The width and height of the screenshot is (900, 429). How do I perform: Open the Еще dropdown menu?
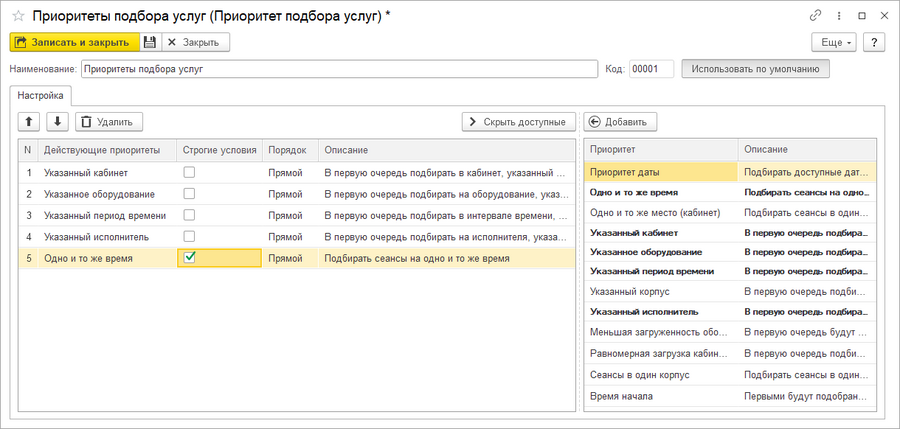point(834,42)
